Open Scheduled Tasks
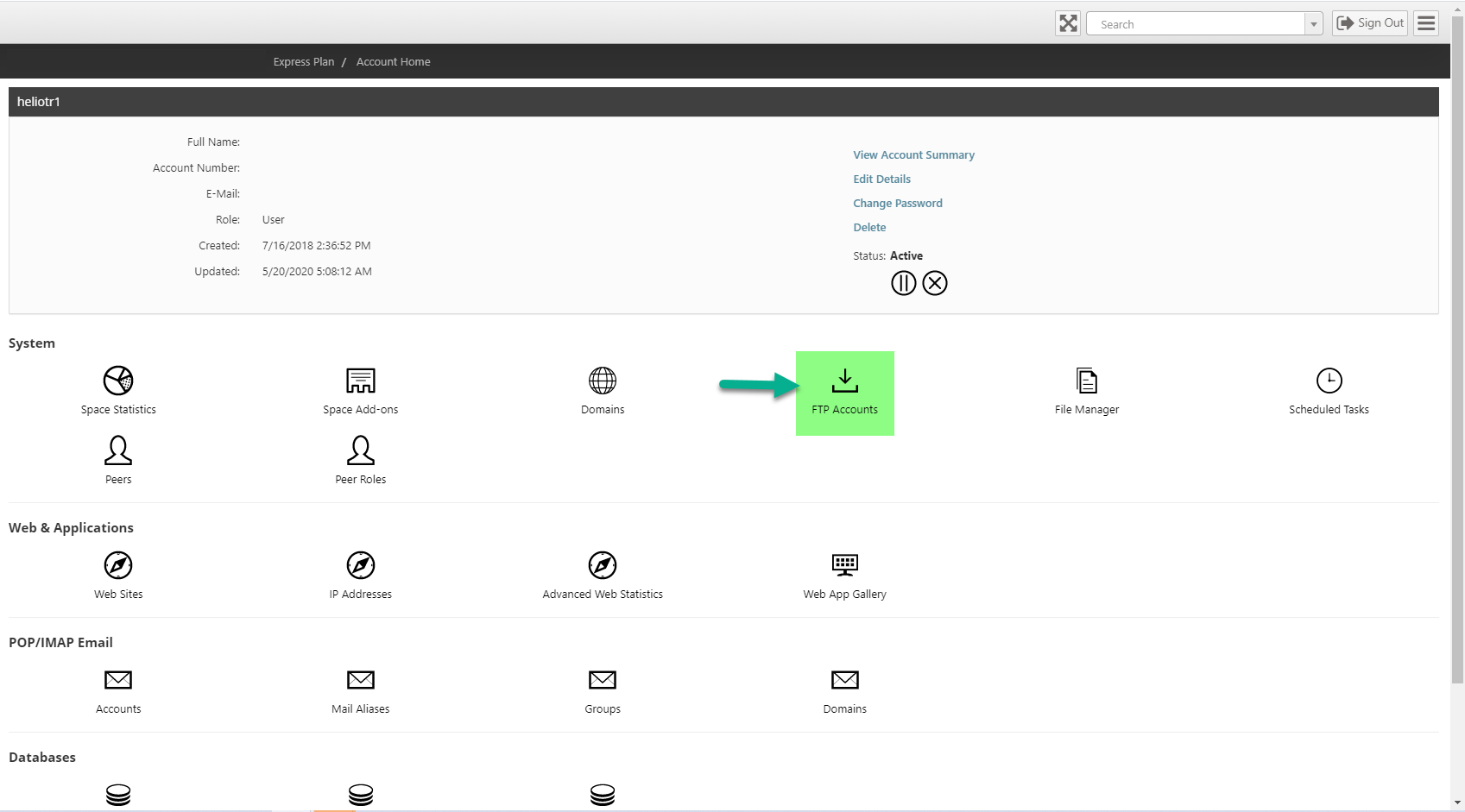1465x812 pixels. [1329, 391]
